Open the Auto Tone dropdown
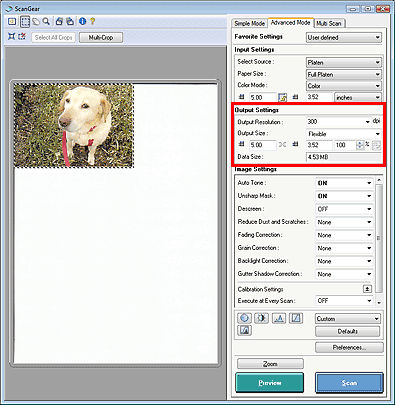Screen dimensions: 395x405 344,183
